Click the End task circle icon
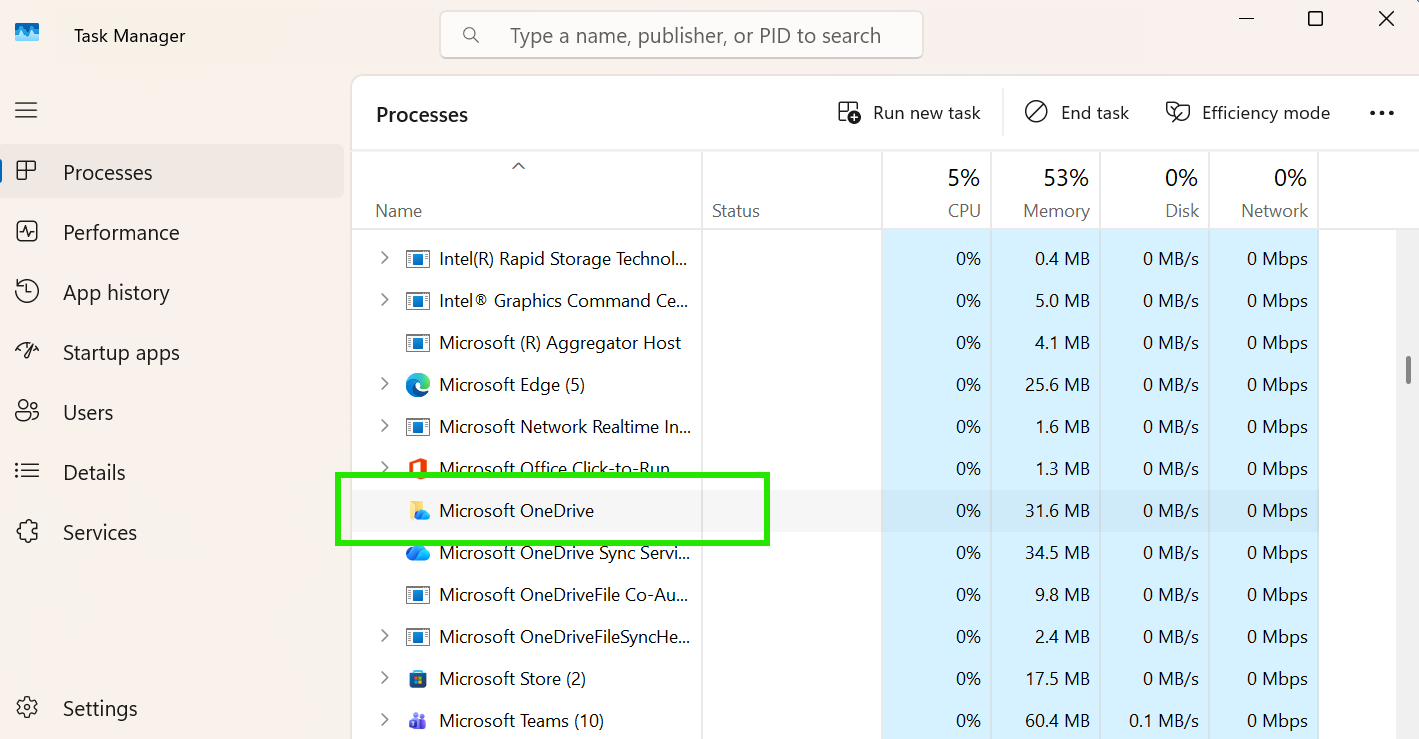This screenshot has height=739, width=1419. click(x=1036, y=112)
